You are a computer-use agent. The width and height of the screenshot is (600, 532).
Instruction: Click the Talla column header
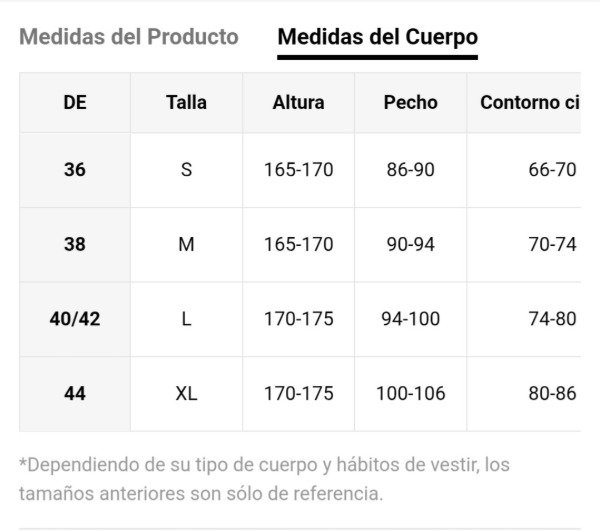[x=186, y=102]
